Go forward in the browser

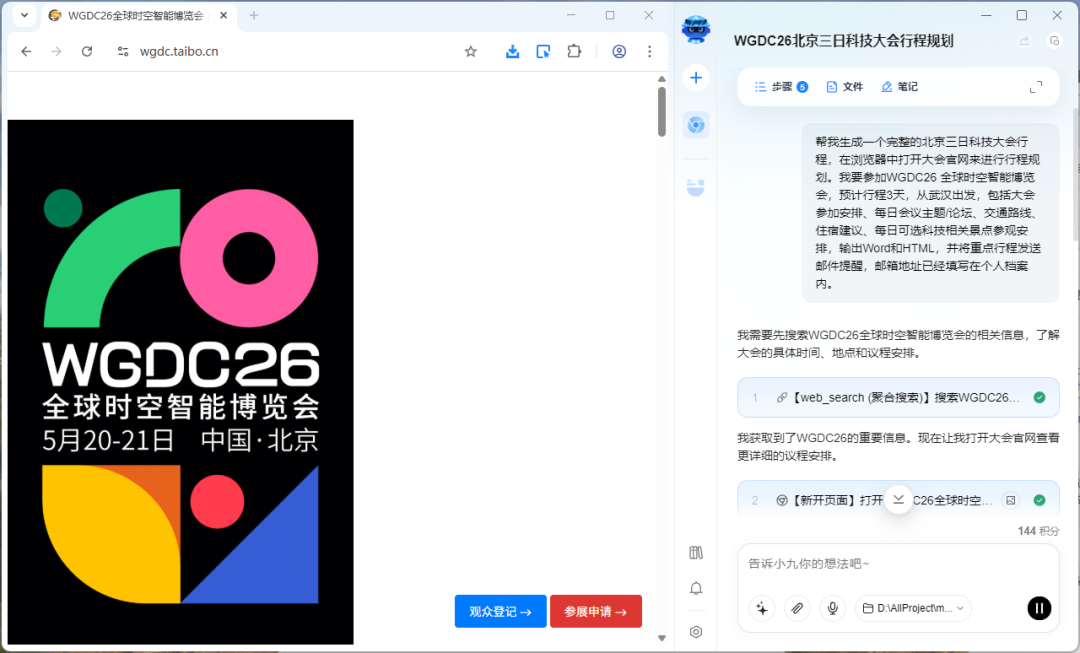coord(56,52)
